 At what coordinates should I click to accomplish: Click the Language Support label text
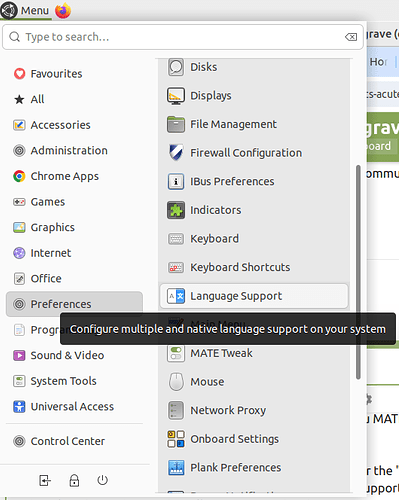tap(236, 296)
